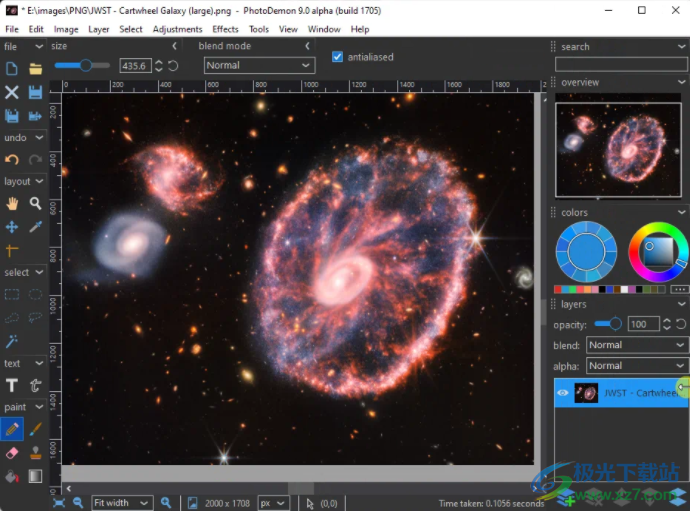Collapse the overview panel
690x511 pixels.
click(x=682, y=82)
